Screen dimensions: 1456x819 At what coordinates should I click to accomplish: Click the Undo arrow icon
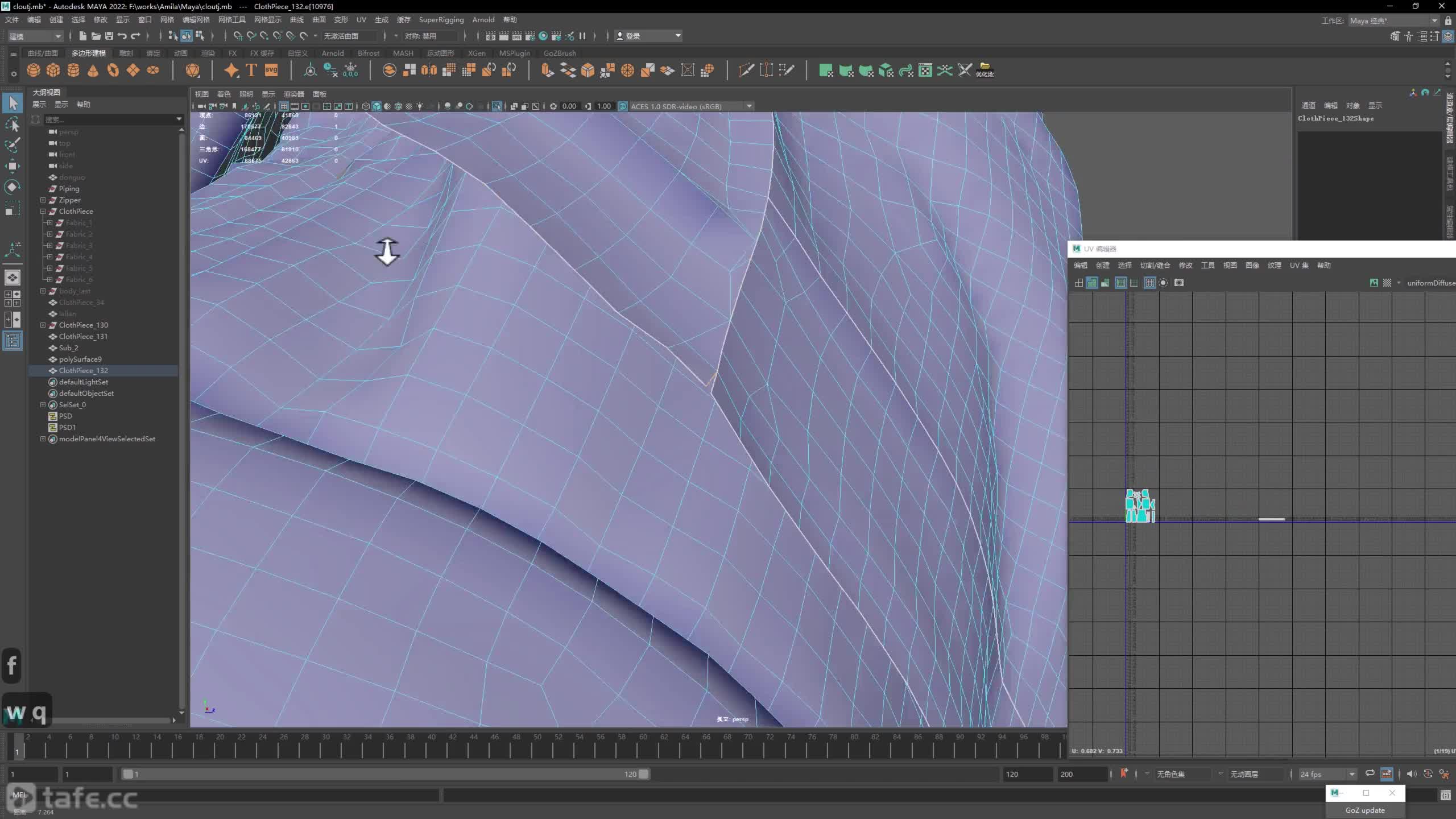(x=122, y=36)
